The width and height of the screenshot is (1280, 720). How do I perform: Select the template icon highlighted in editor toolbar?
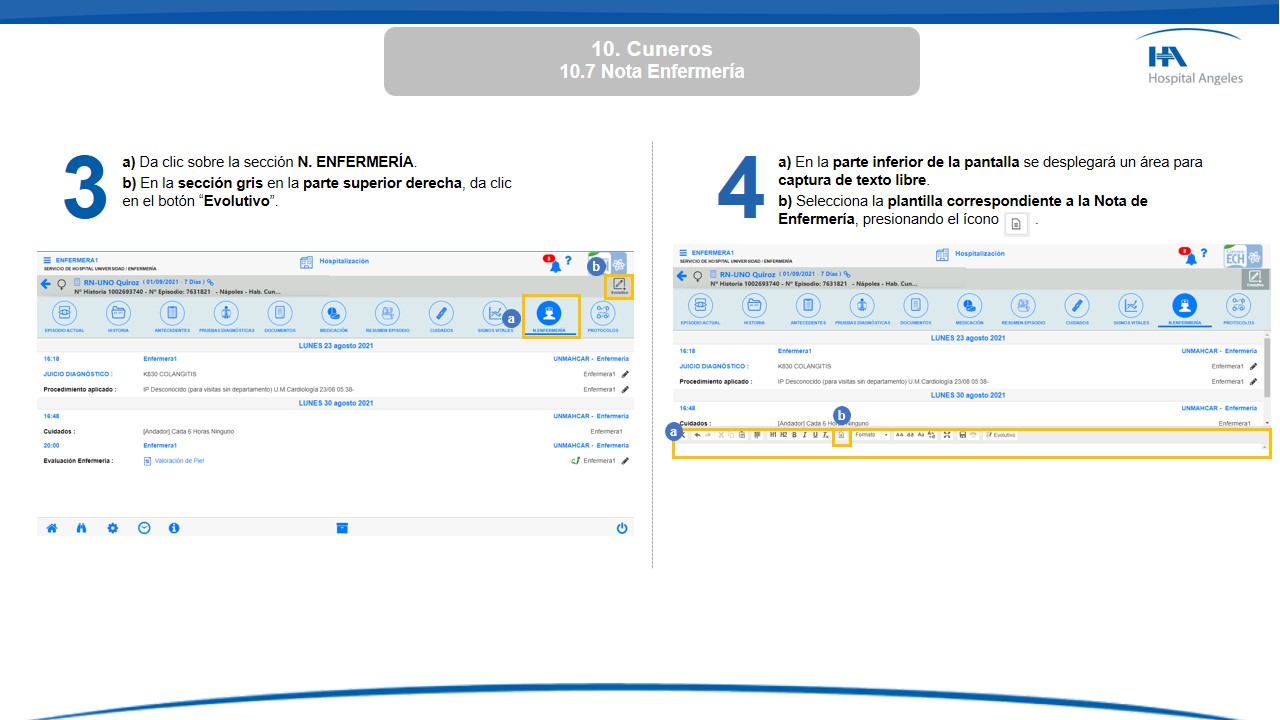(841, 435)
